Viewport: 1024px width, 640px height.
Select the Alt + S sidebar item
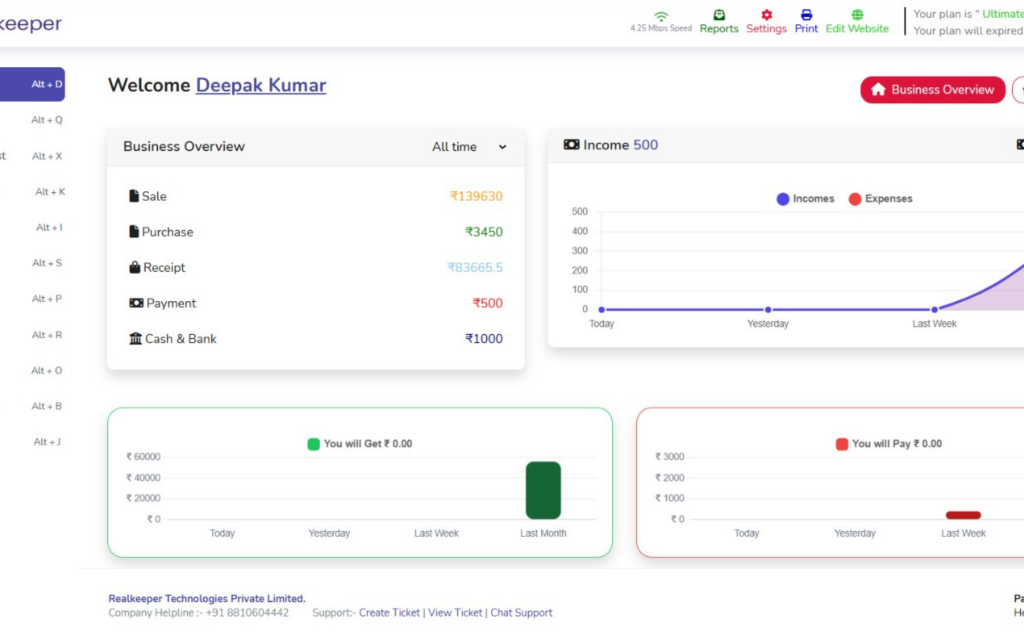[x=46, y=263]
